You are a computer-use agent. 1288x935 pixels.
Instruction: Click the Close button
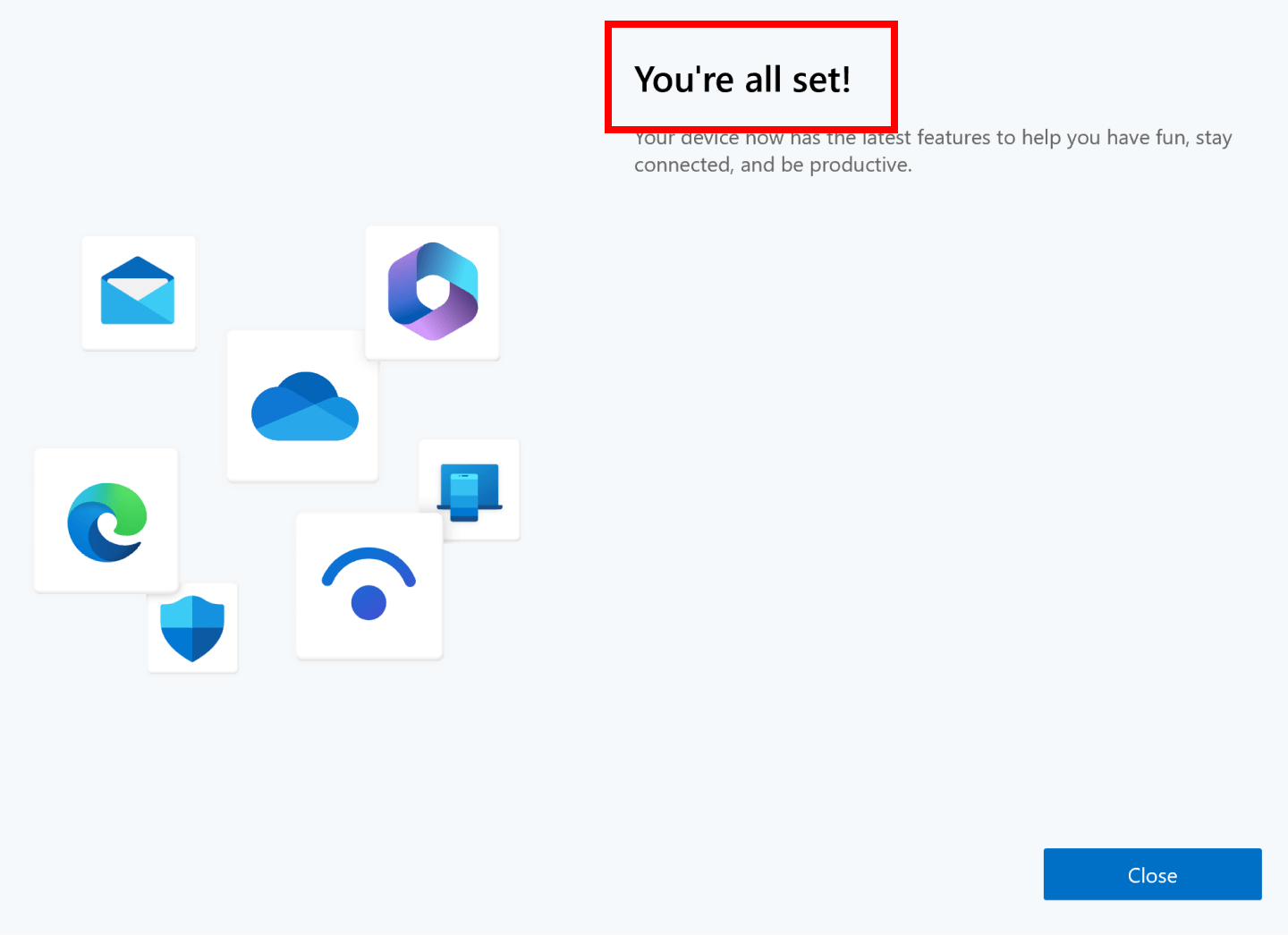pos(1152,874)
